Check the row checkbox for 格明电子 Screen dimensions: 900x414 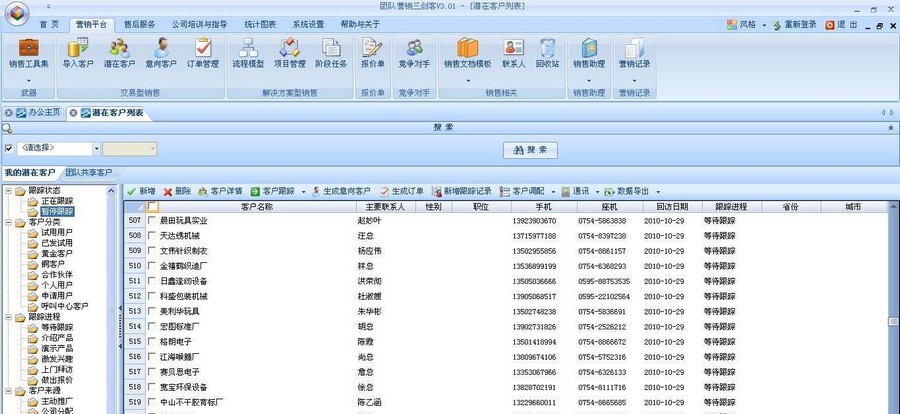pos(152,342)
